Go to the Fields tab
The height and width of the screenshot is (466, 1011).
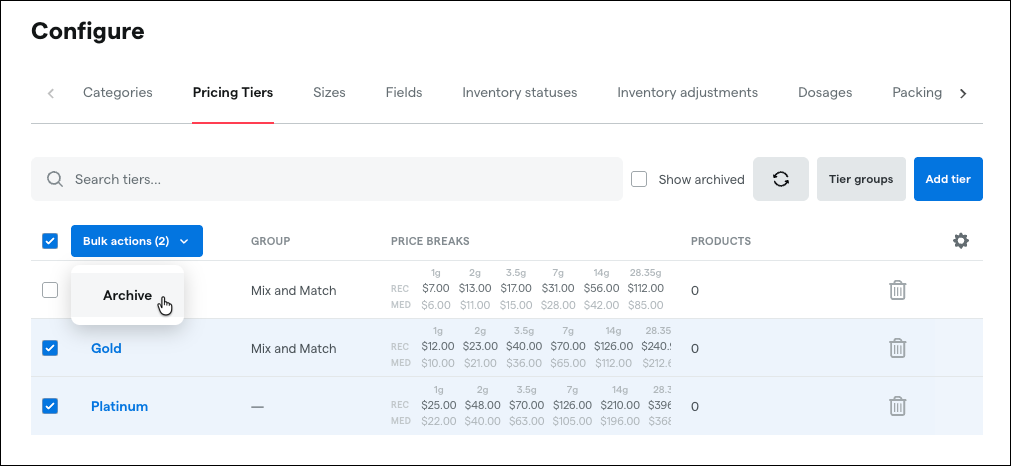(404, 93)
